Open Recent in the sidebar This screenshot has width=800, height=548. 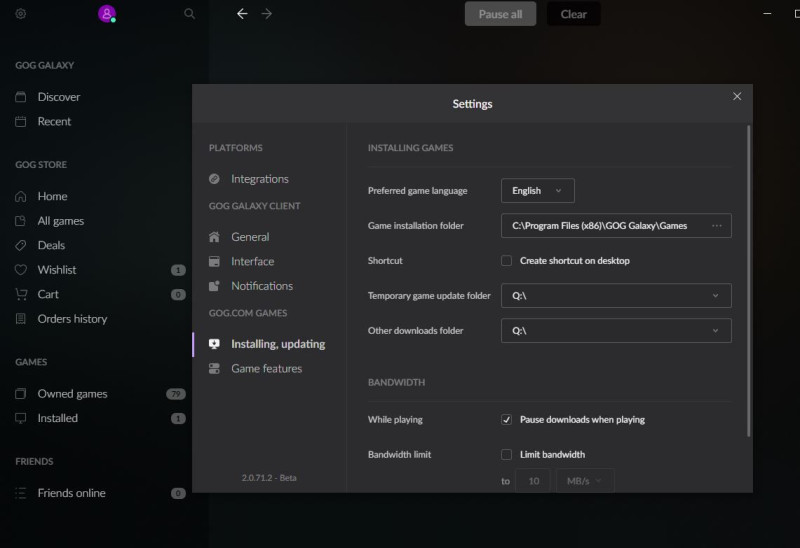pos(54,121)
